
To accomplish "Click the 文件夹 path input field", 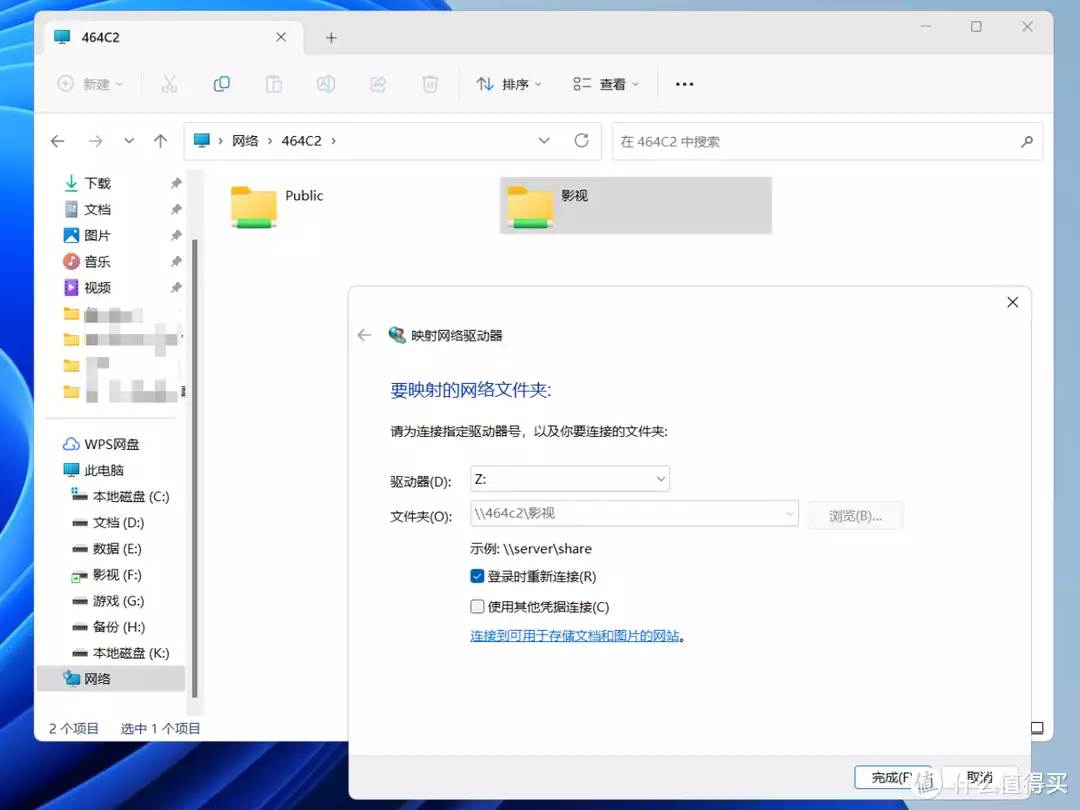I will pos(634,514).
